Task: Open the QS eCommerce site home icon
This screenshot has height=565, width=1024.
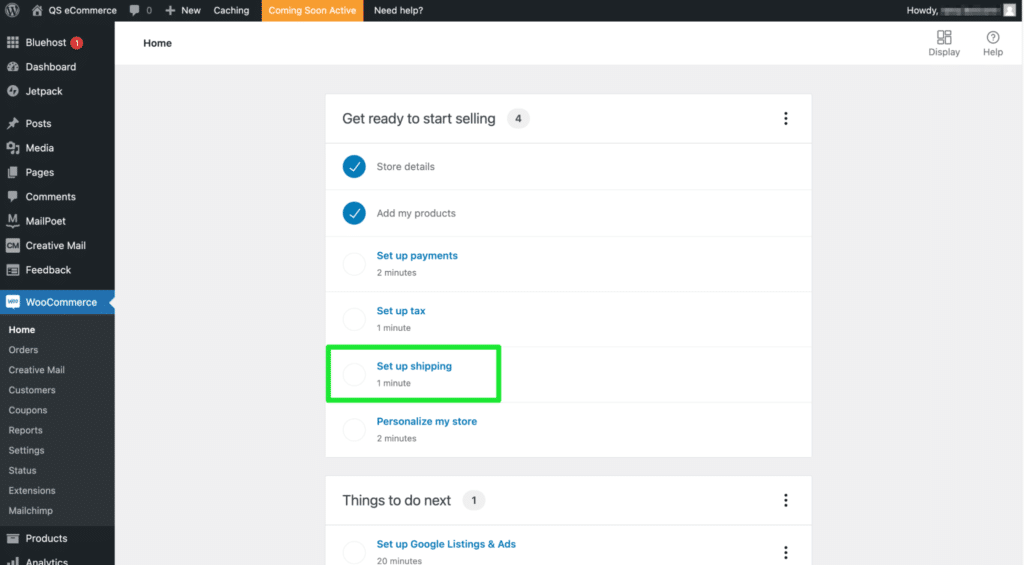Action: [37, 10]
